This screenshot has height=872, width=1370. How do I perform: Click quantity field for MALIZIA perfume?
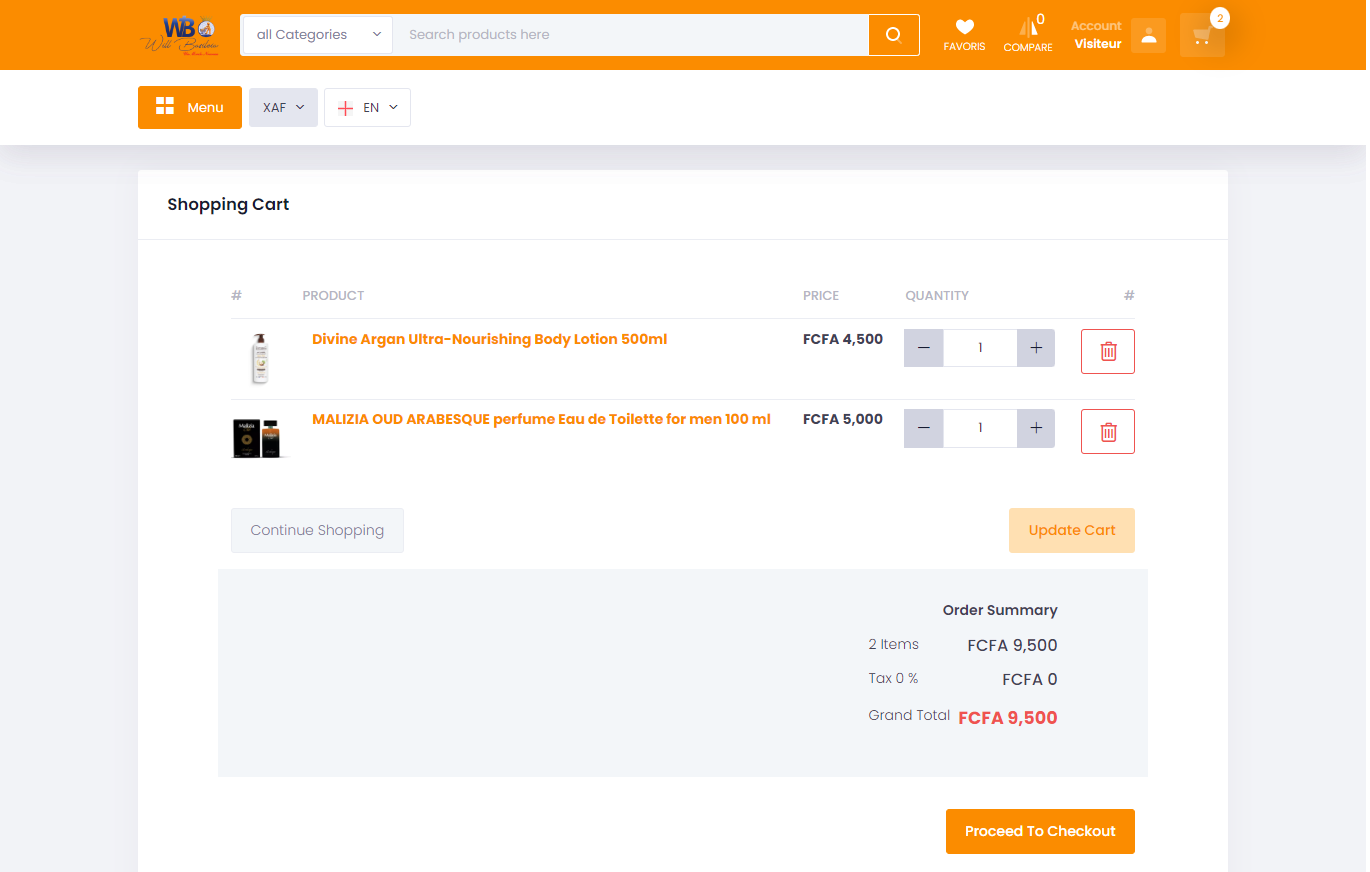tap(980, 428)
